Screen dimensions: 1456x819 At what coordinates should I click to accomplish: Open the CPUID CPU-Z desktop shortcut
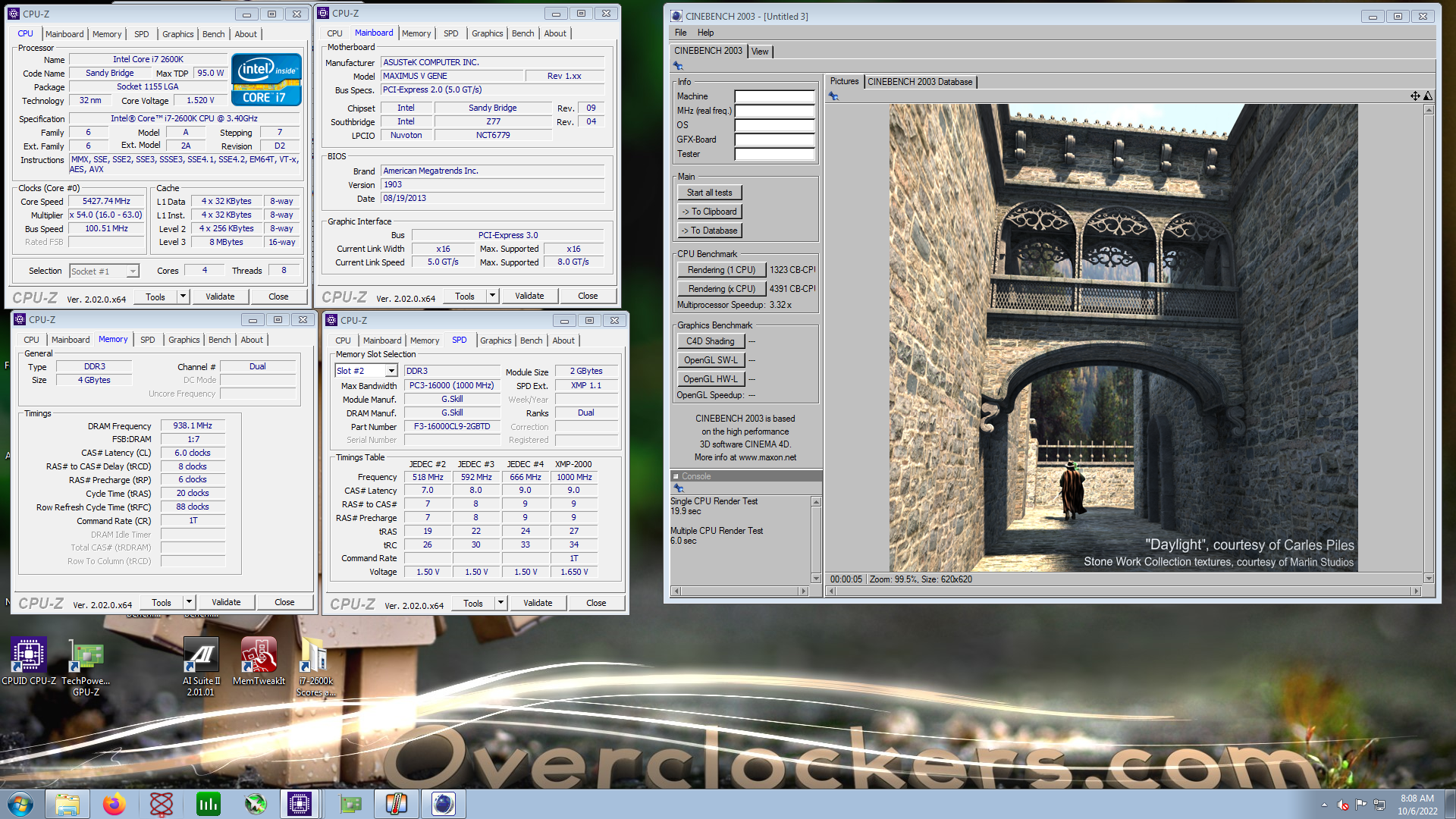(x=29, y=661)
